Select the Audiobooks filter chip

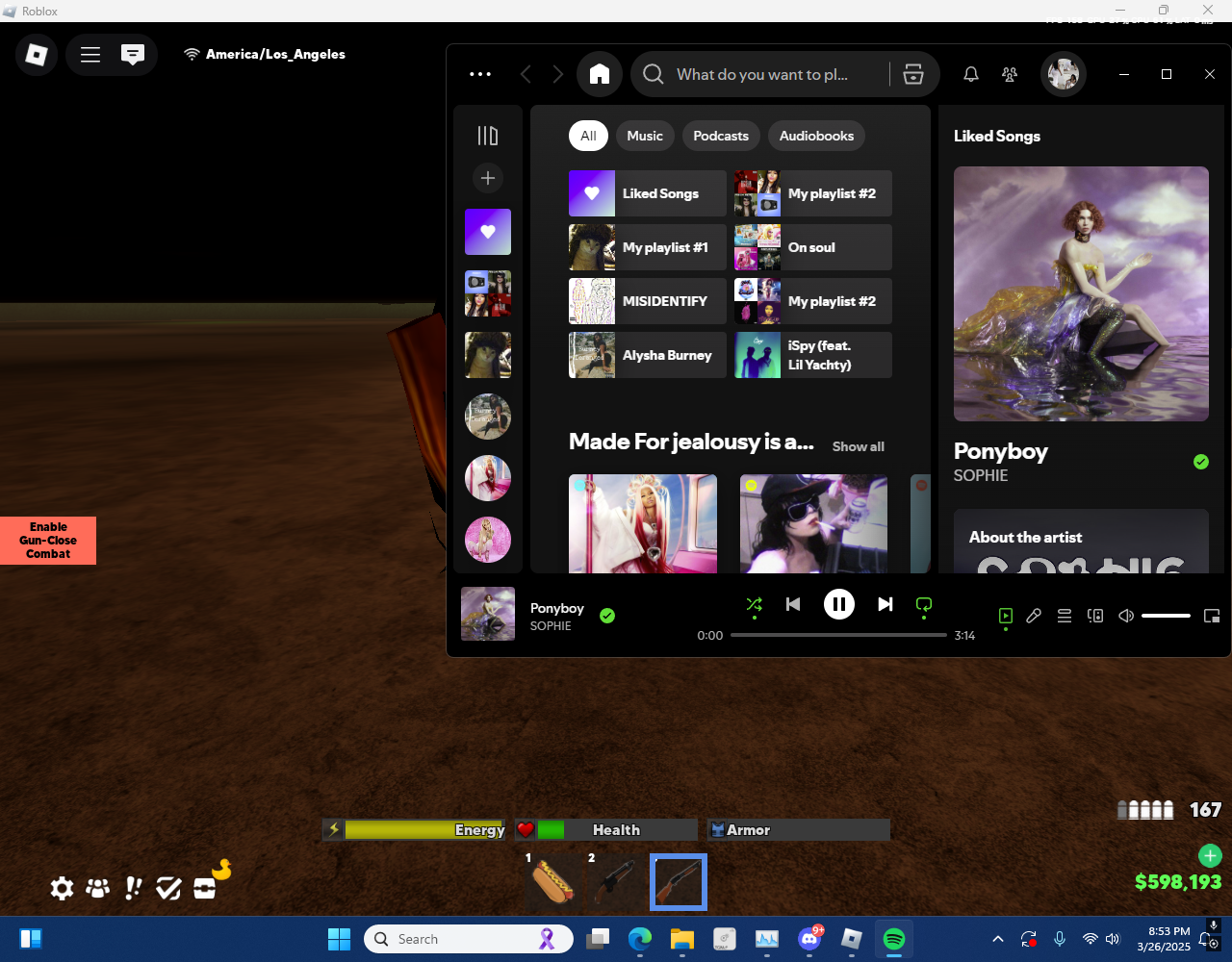click(x=816, y=136)
